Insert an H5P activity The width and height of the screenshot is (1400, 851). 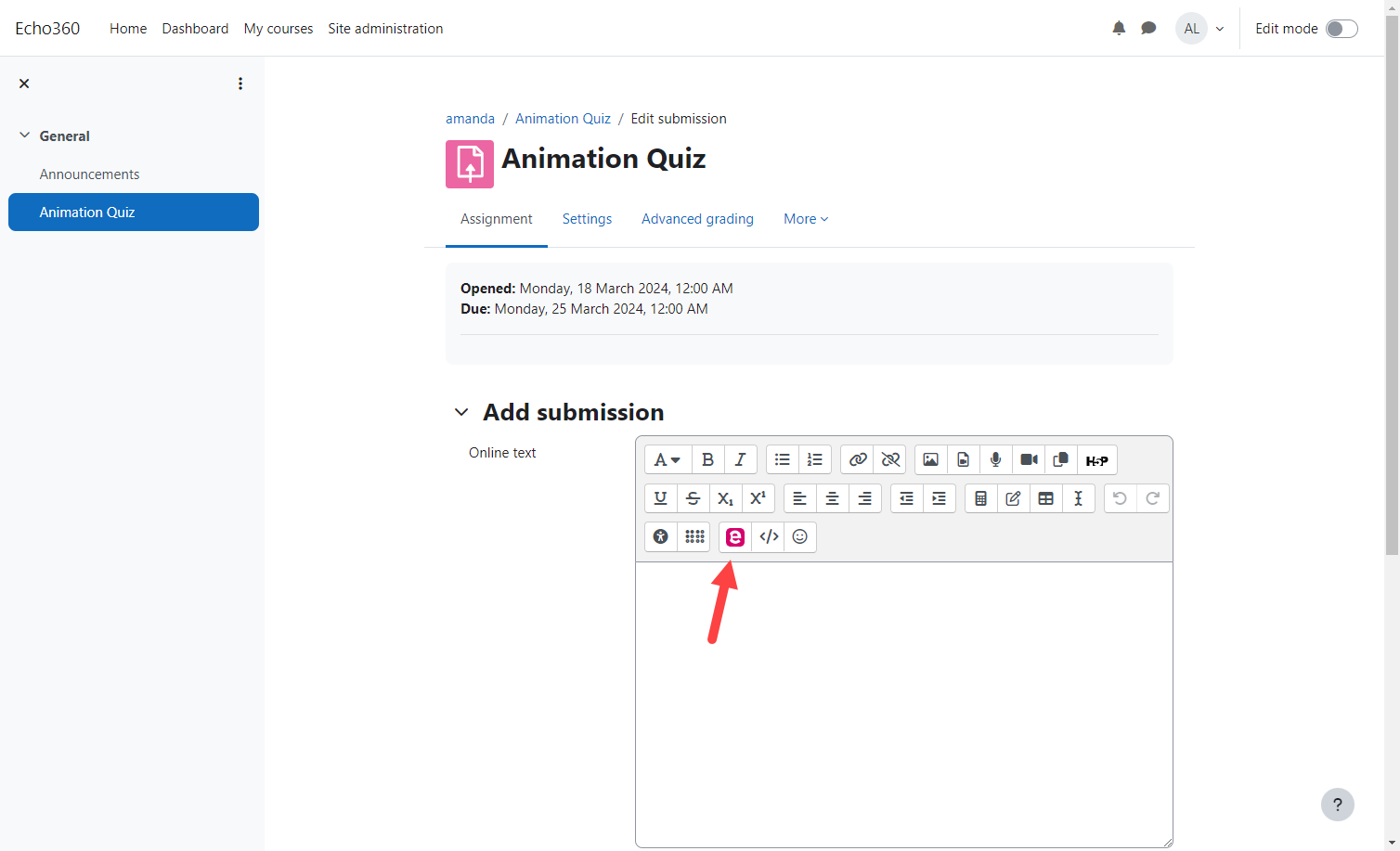(x=1097, y=459)
